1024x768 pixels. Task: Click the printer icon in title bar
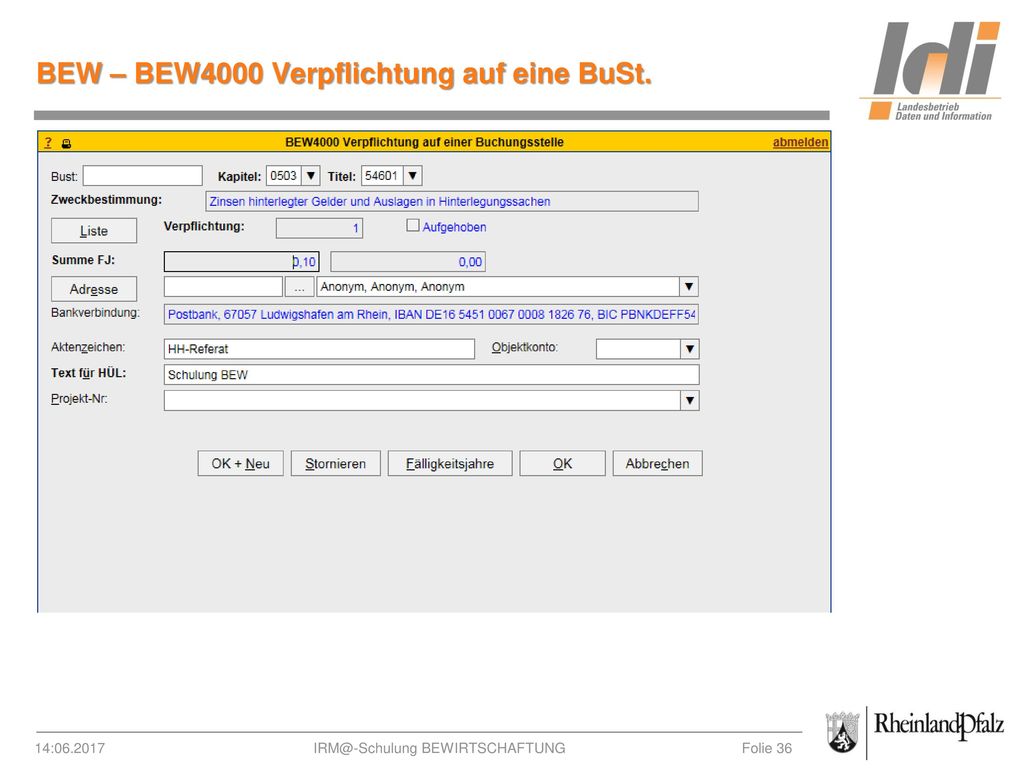click(67, 143)
